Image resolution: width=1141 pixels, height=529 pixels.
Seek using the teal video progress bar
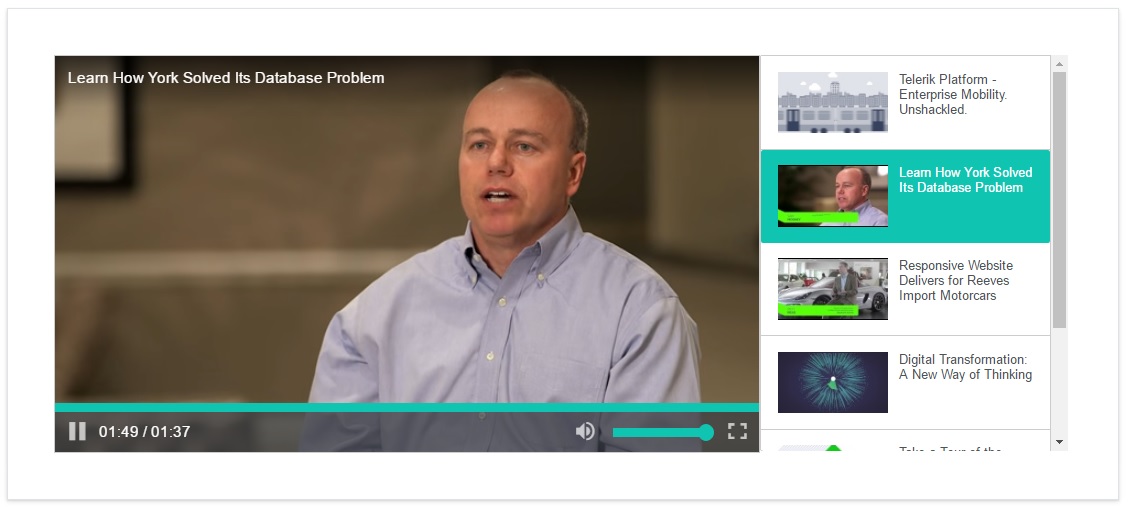pos(407,407)
